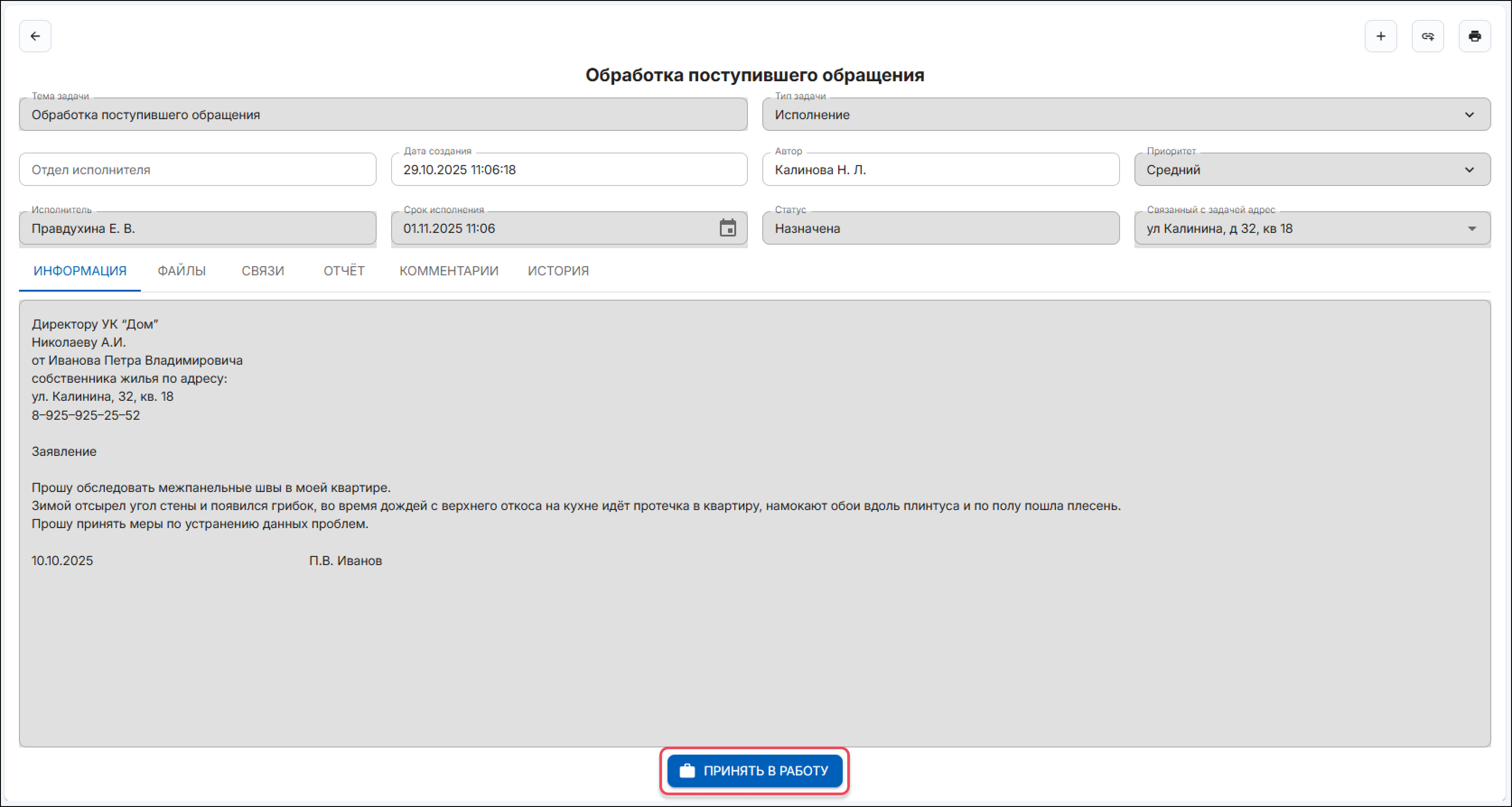Viewport: 1512px width, 807px height.
Task: Open calendar picker in Срок исполнения
Action: pyautogui.click(x=728, y=228)
